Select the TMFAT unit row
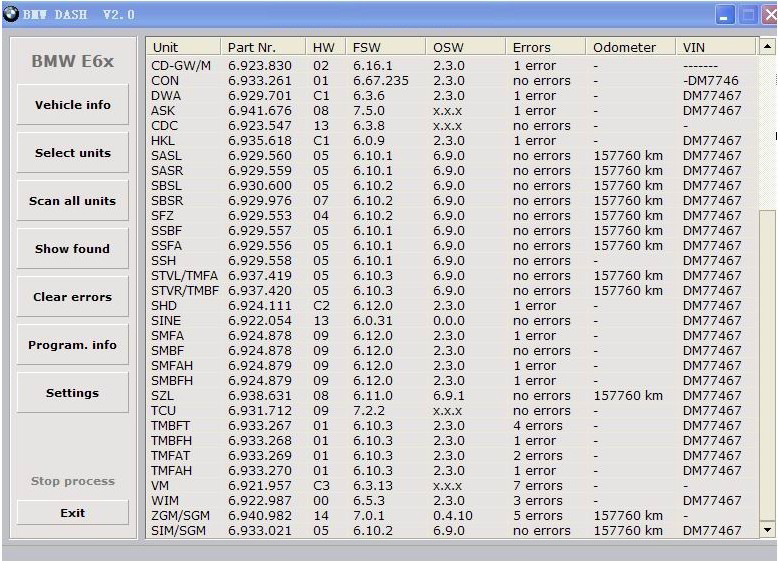Screen dimensions: 778x561 [x=452, y=455]
